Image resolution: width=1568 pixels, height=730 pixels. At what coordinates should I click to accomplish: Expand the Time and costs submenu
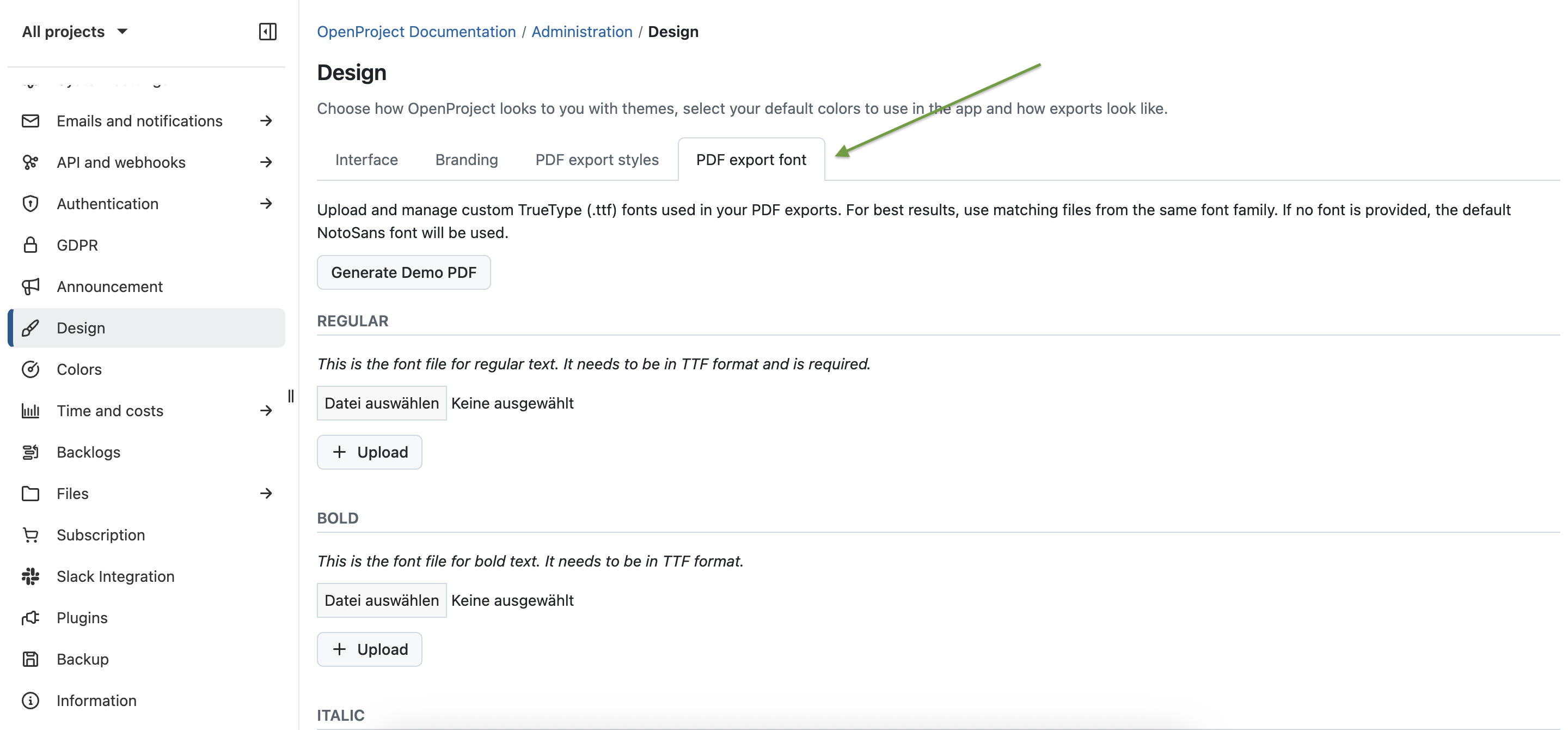click(x=266, y=410)
